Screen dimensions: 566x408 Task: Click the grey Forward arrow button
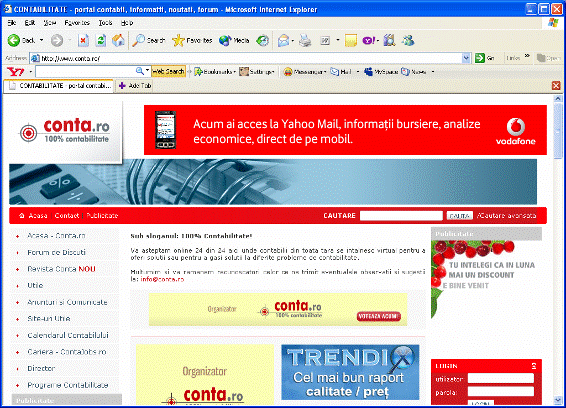pos(57,40)
